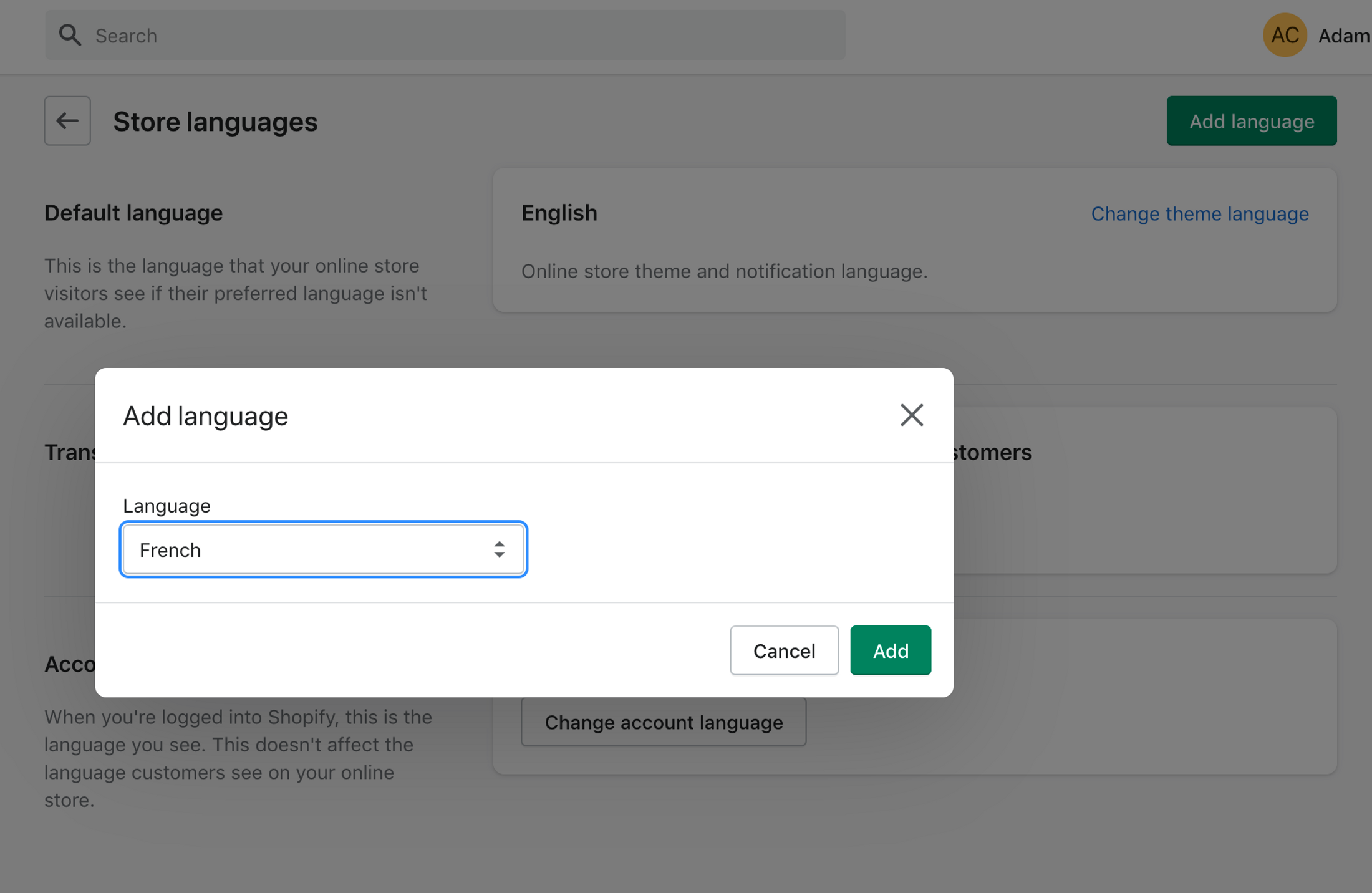Click the account language description paragraph
The width and height of the screenshot is (1372, 893).
pos(238,758)
